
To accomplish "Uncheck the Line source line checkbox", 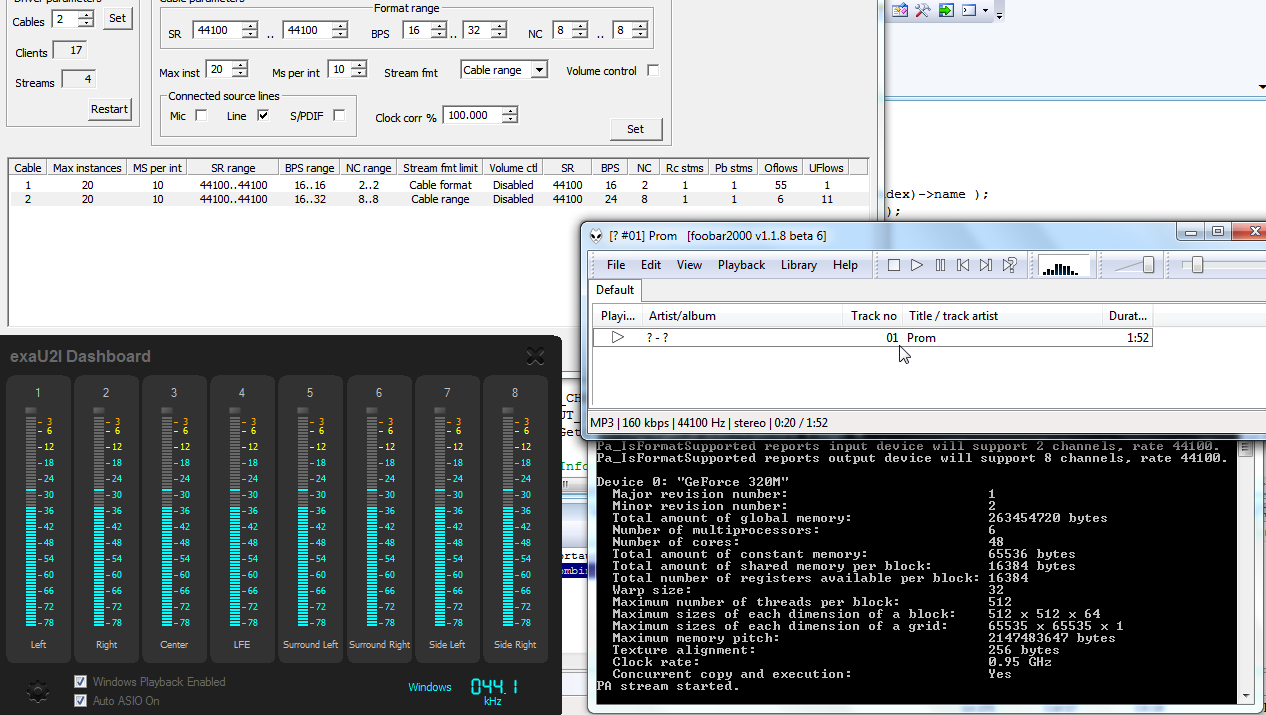I will [263, 116].
